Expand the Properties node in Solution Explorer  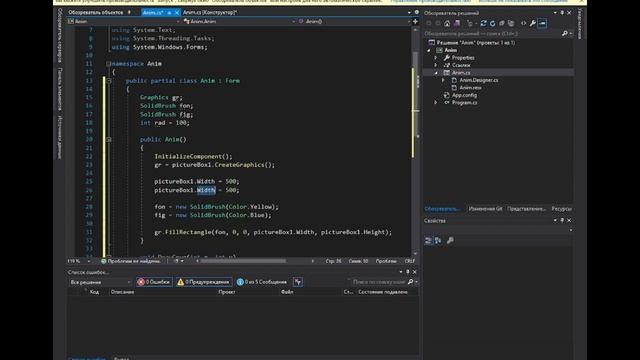tap(436, 58)
